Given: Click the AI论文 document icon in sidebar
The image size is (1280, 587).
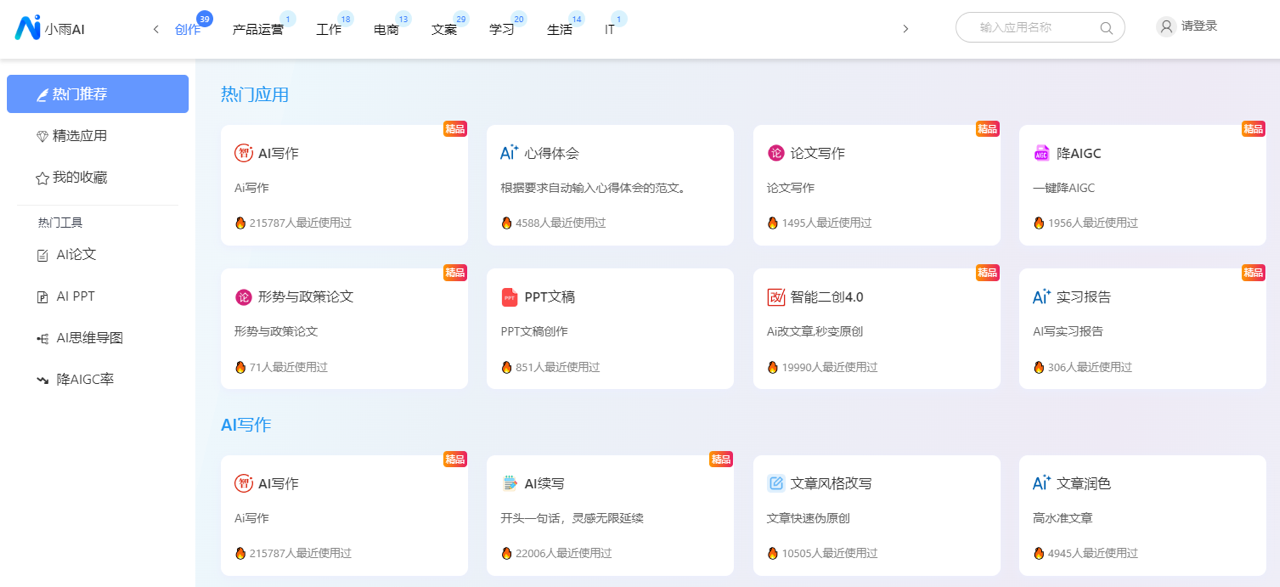Looking at the screenshot, I should click(x=42, y=255).
